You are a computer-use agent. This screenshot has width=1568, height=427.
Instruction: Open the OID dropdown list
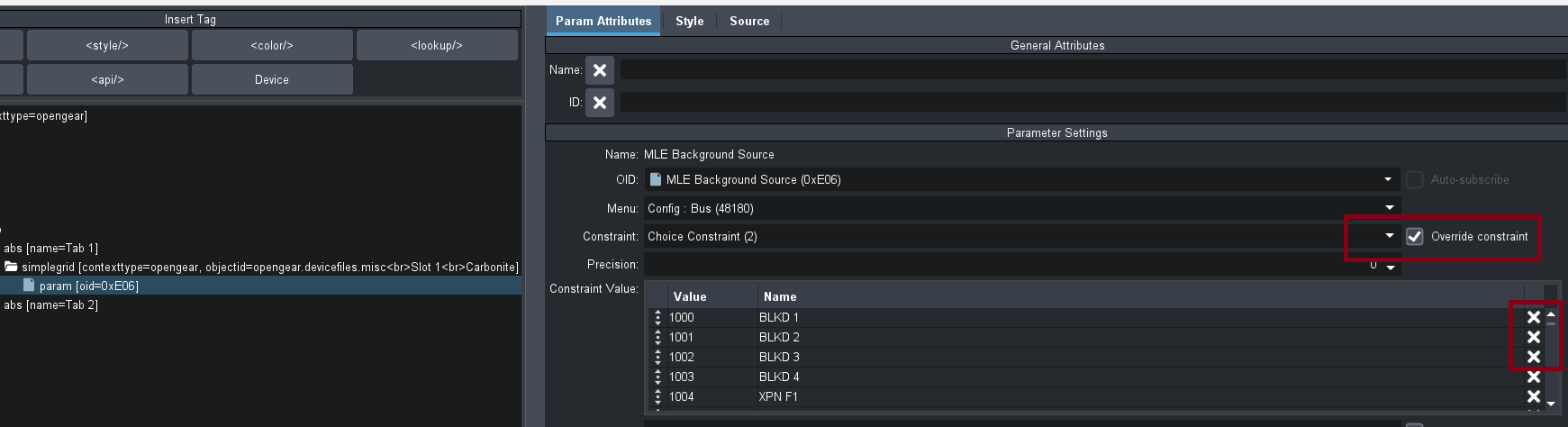point(1388,180)
